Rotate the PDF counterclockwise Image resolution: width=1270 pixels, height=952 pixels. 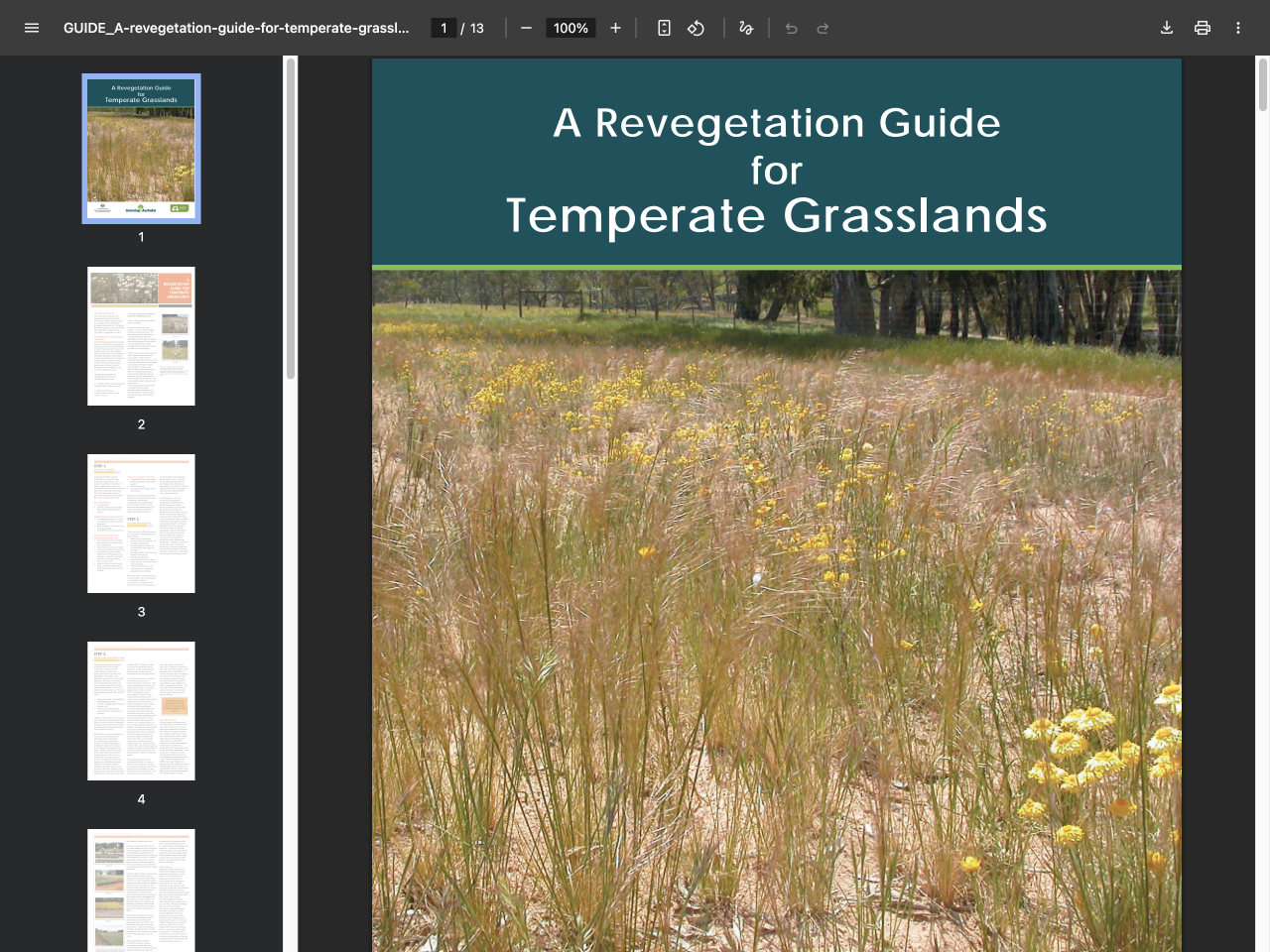[696, 28]
